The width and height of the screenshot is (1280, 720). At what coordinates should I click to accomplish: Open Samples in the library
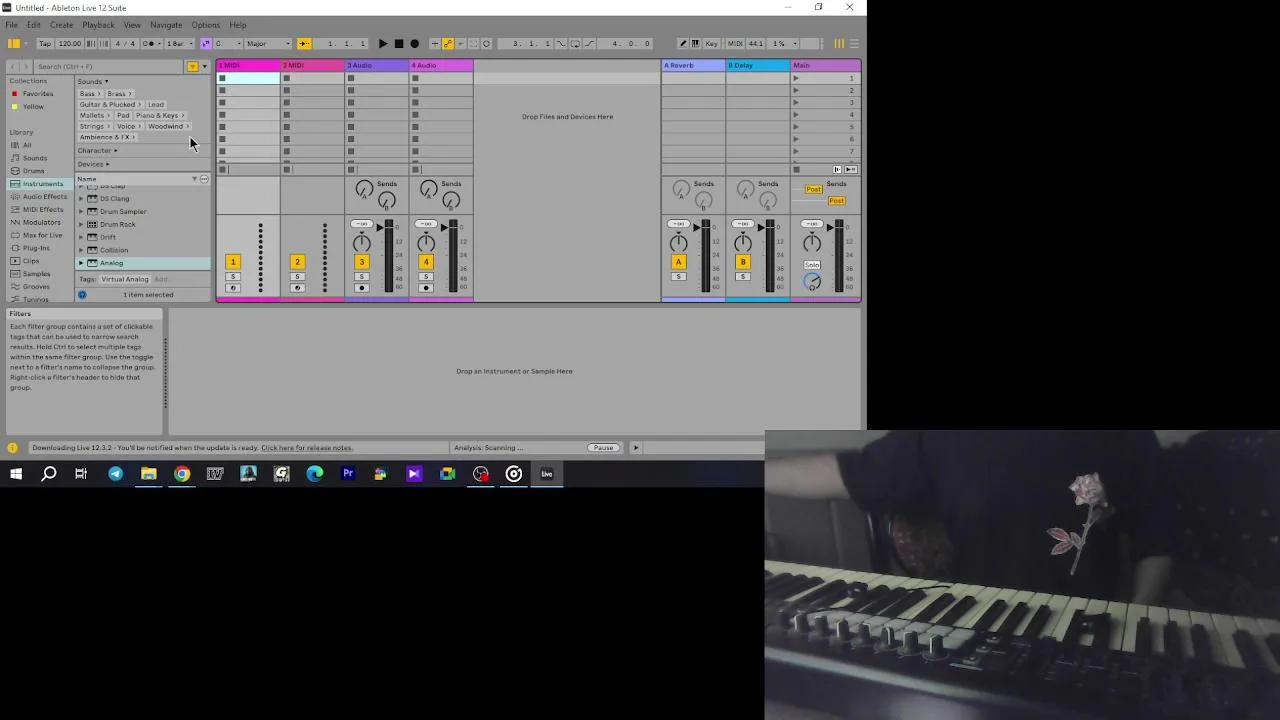pos(36,274)
